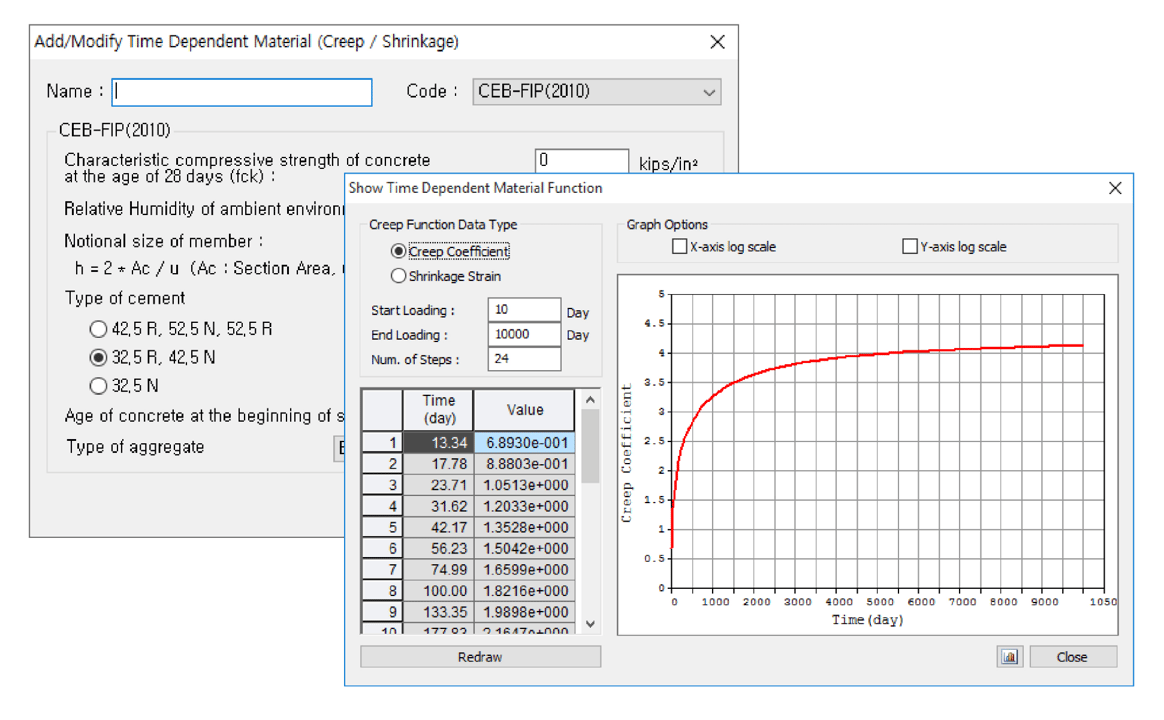Viewport: 1164px width, 720px height.
Task: Click the Start Loading input field
Action: [524, 310]
